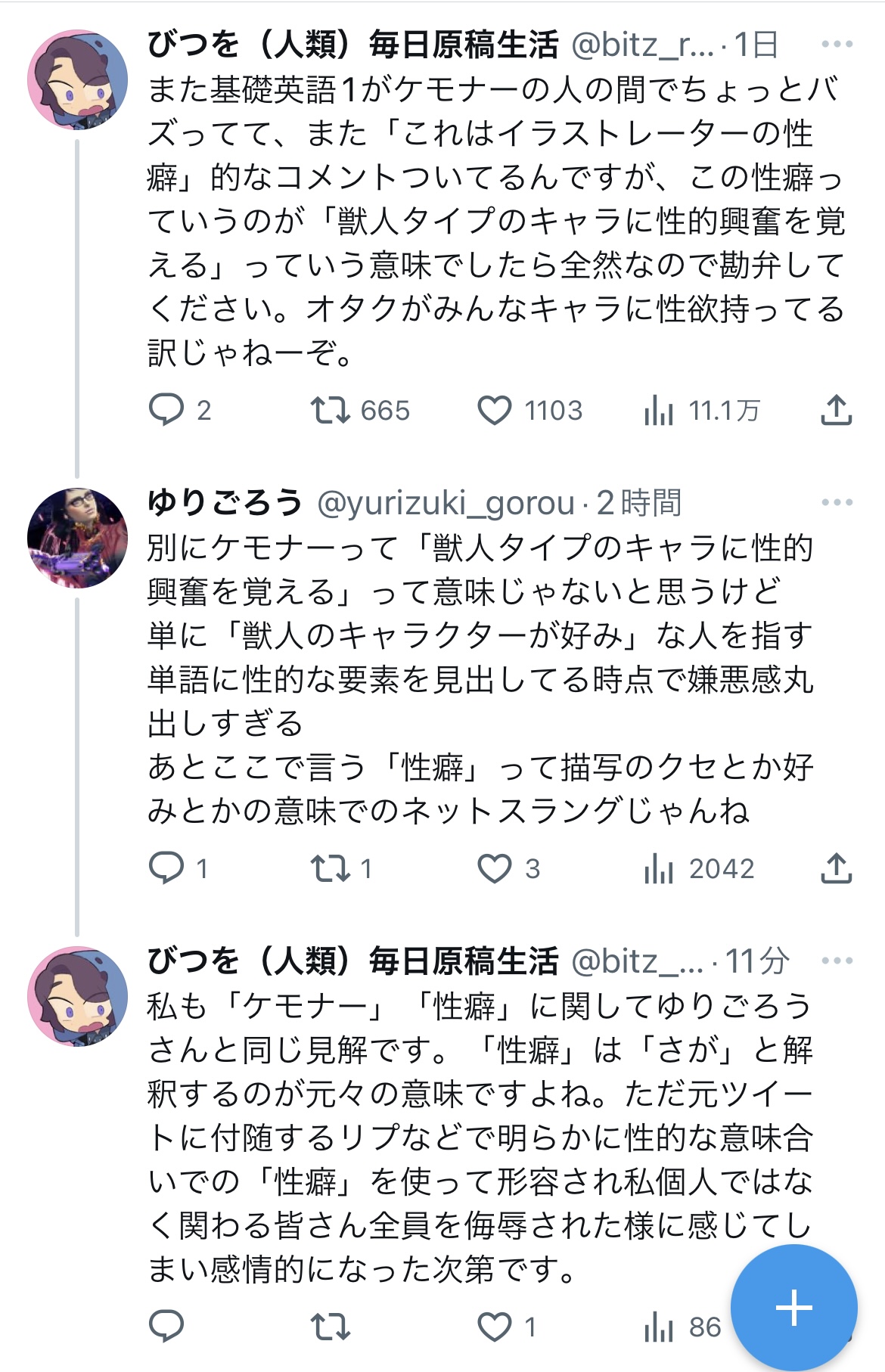The height and width of the screenshot is (1372, 885).
Task: Open more options on the 11分 tweet
Action: pyautogui.click(x=837, y=961)
